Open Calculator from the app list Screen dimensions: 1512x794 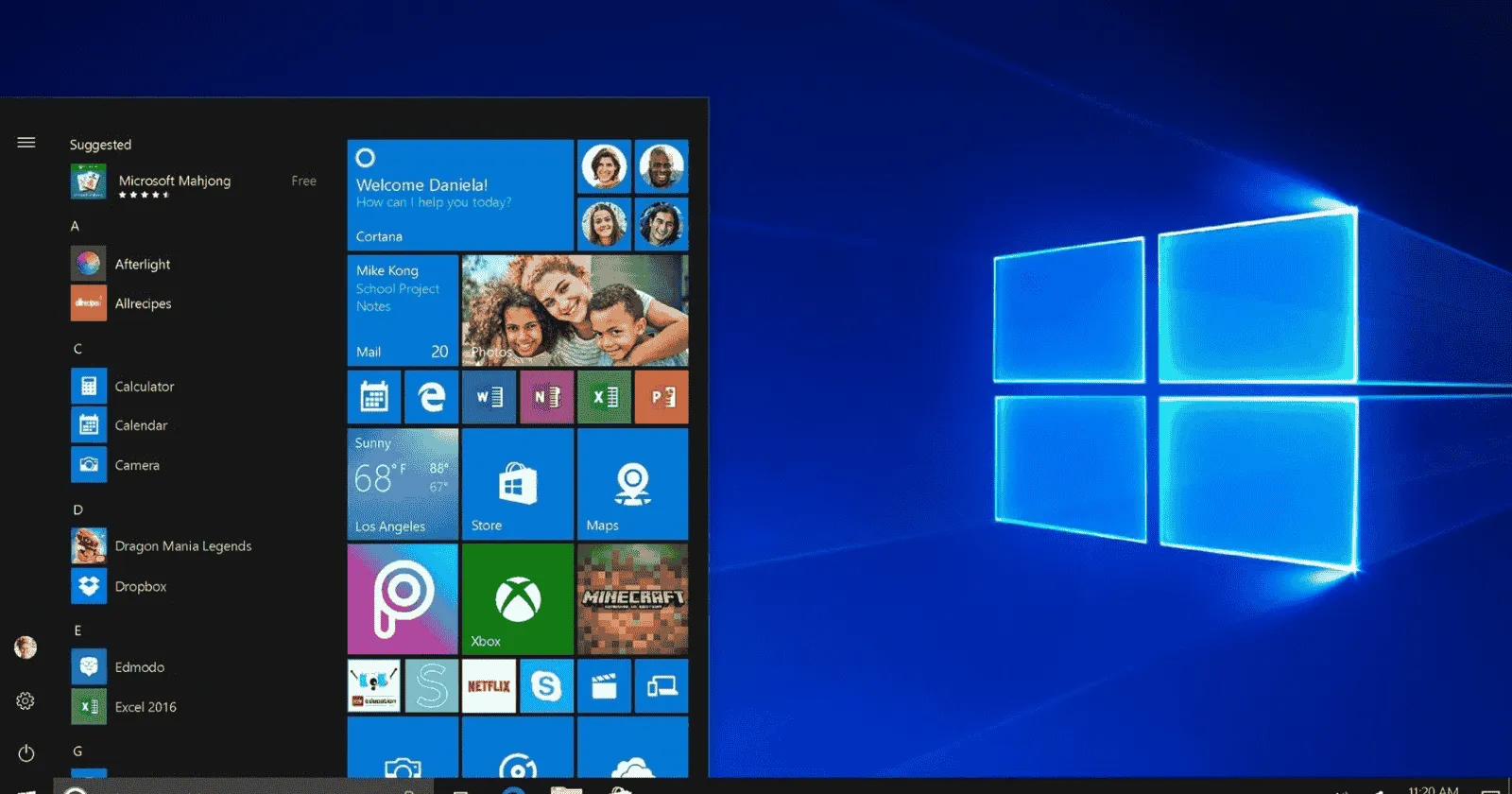[x=144, y=387]
